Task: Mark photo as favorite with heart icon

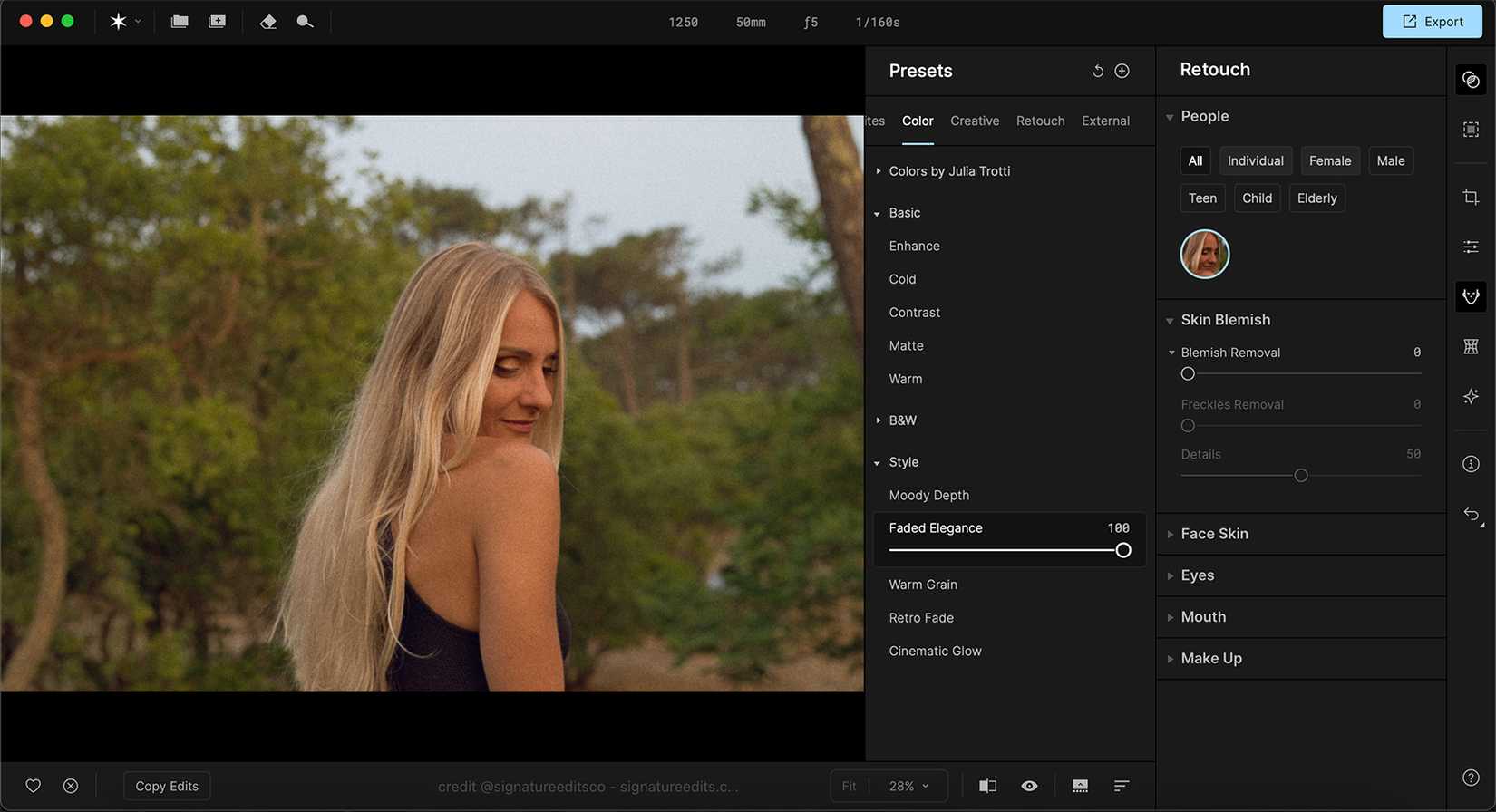Action: 33,786
